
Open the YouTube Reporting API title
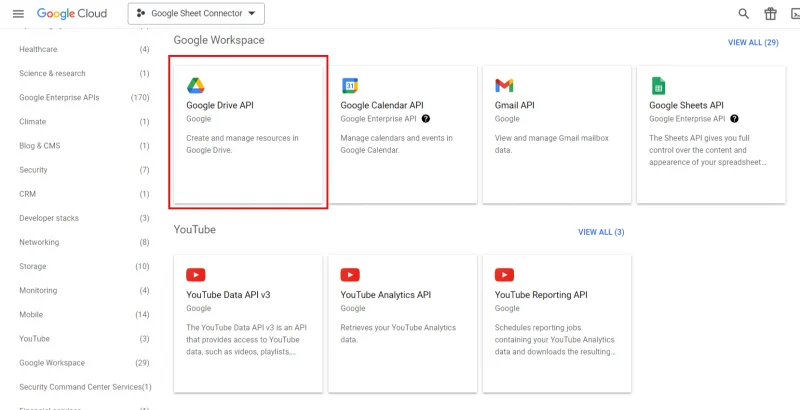(541, 295)
